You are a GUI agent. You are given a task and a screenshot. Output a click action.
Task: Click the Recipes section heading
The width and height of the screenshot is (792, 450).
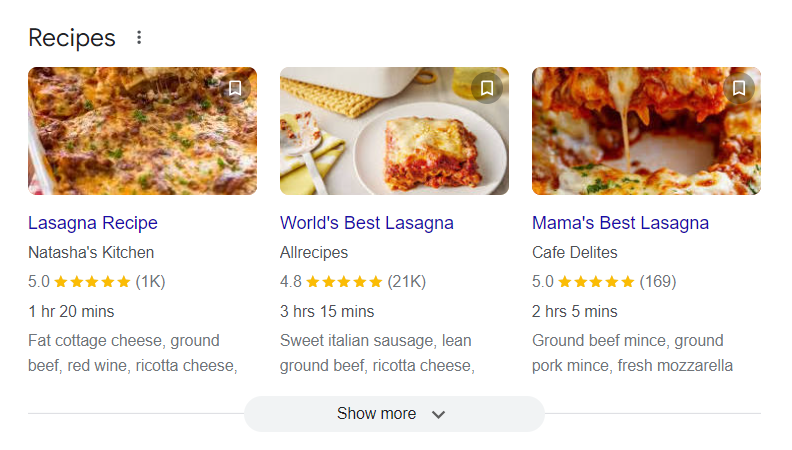tap(72, 38)
